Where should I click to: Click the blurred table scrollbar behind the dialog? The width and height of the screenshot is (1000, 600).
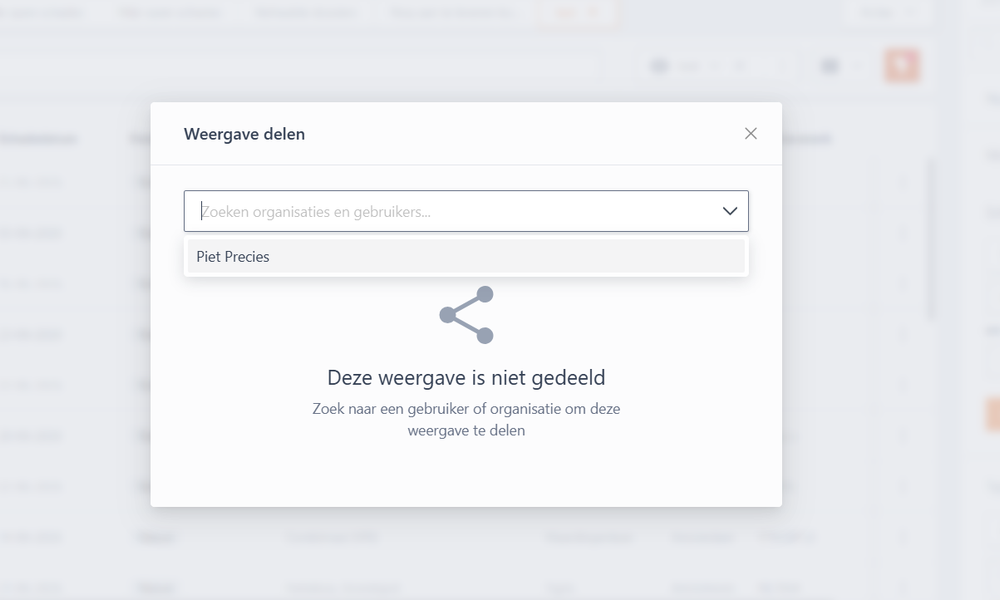coord(930,239)
